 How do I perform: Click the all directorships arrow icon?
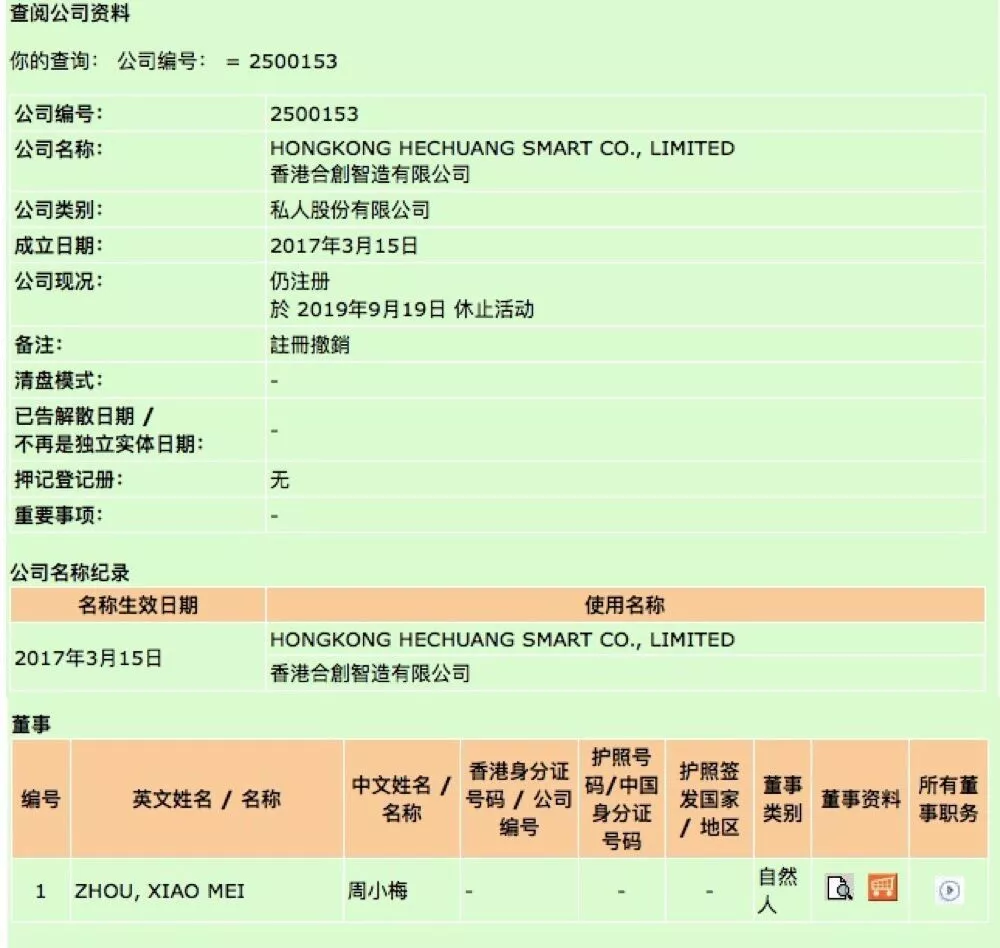pyautogui.click(x=949, y=890)
